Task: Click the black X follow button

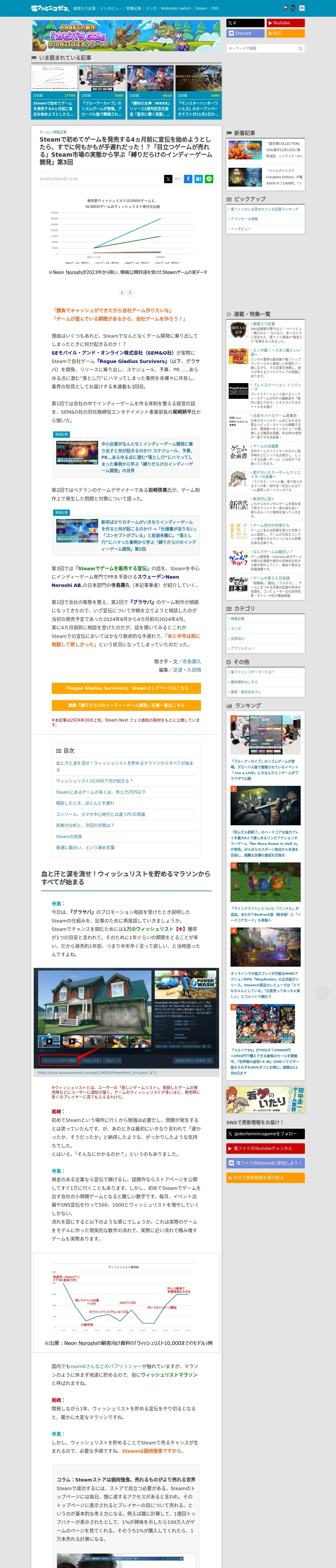Action: click(x=245, y=23)
